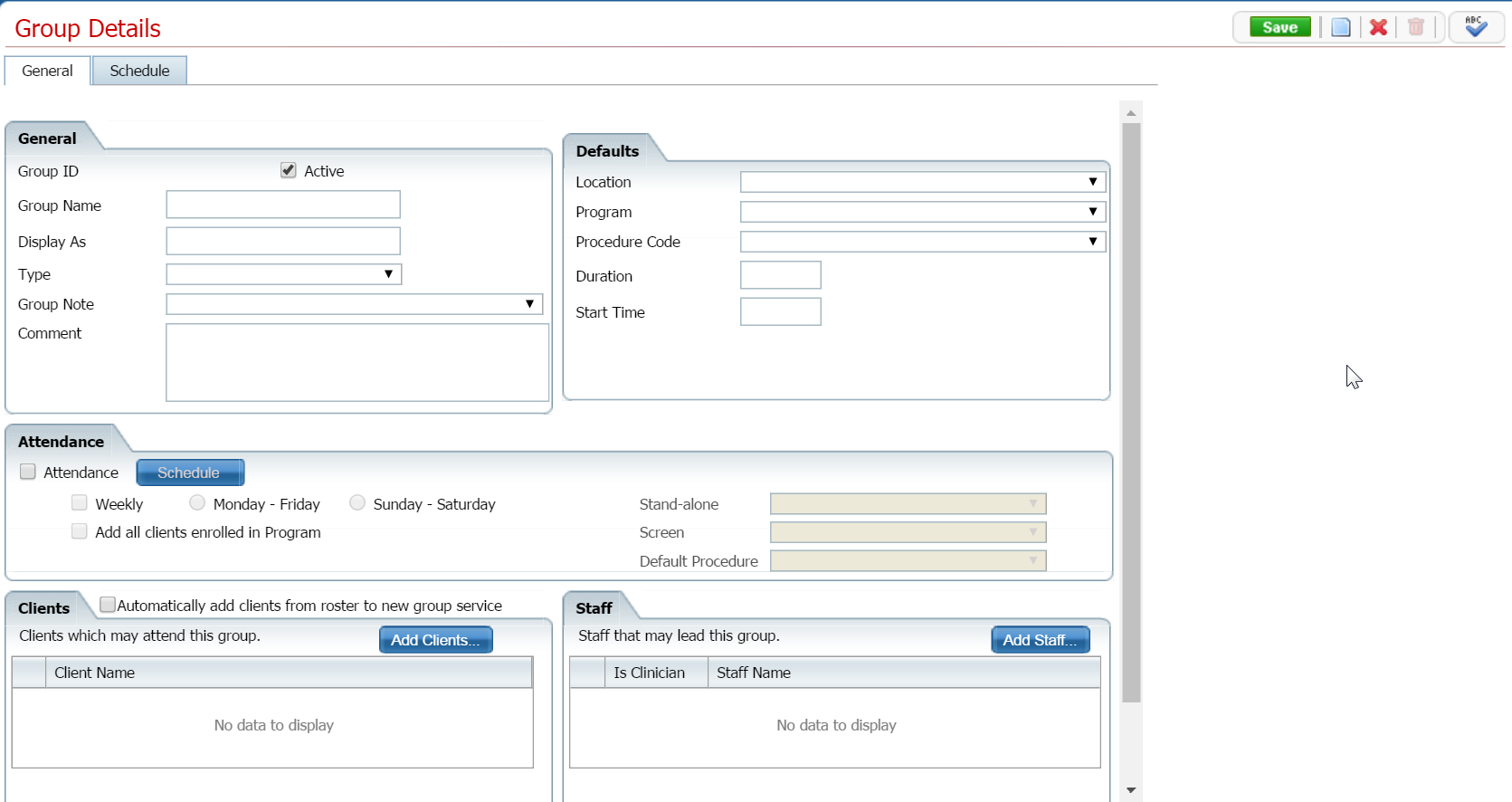Image resolution: width=1512 pixels, height=802 pixels.
Task: Click into the Group Name field
Action: pos(283,205)
